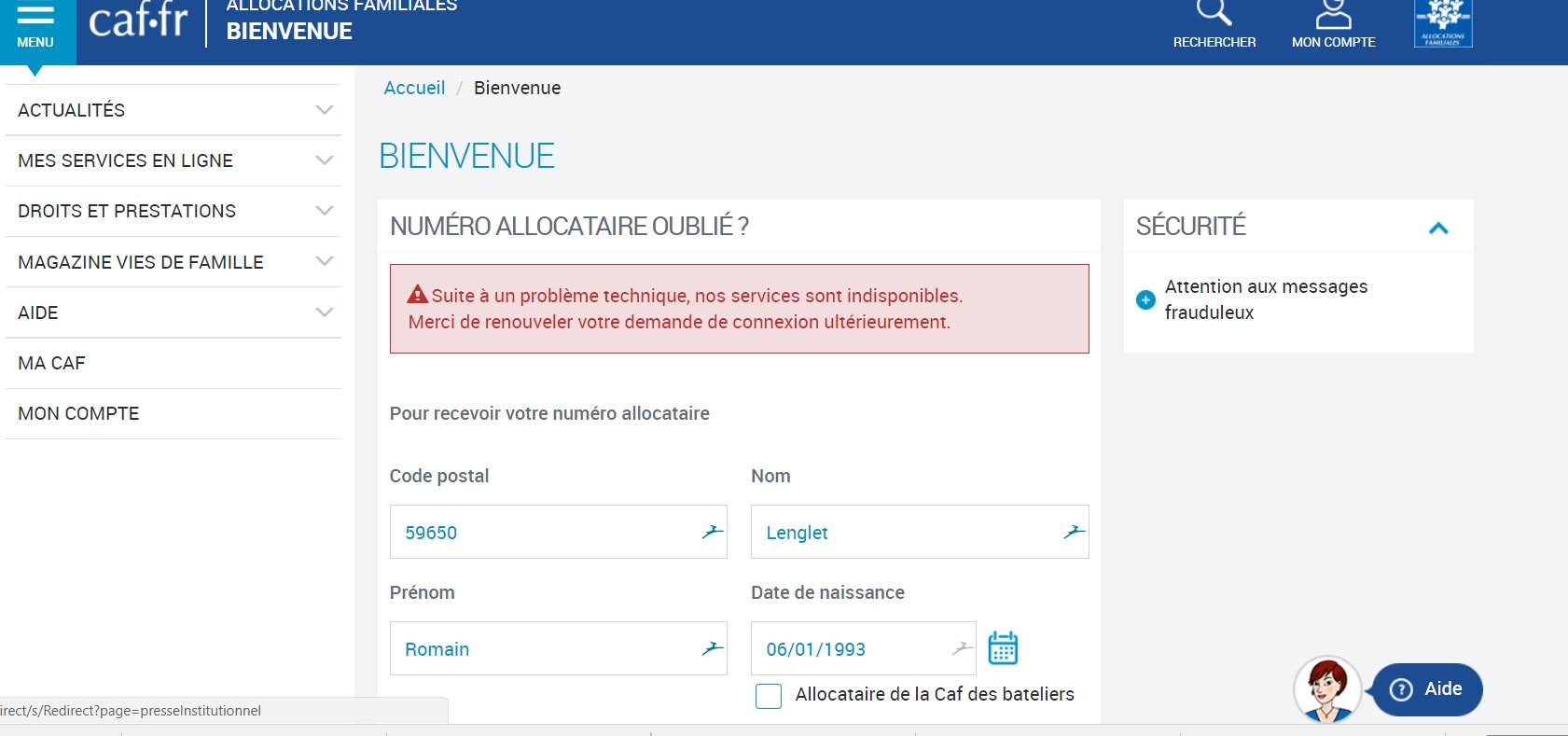Viewport: 1568px width, 736px height.
Task: Click the red warning triangle icon
Action: click(418, 294)
